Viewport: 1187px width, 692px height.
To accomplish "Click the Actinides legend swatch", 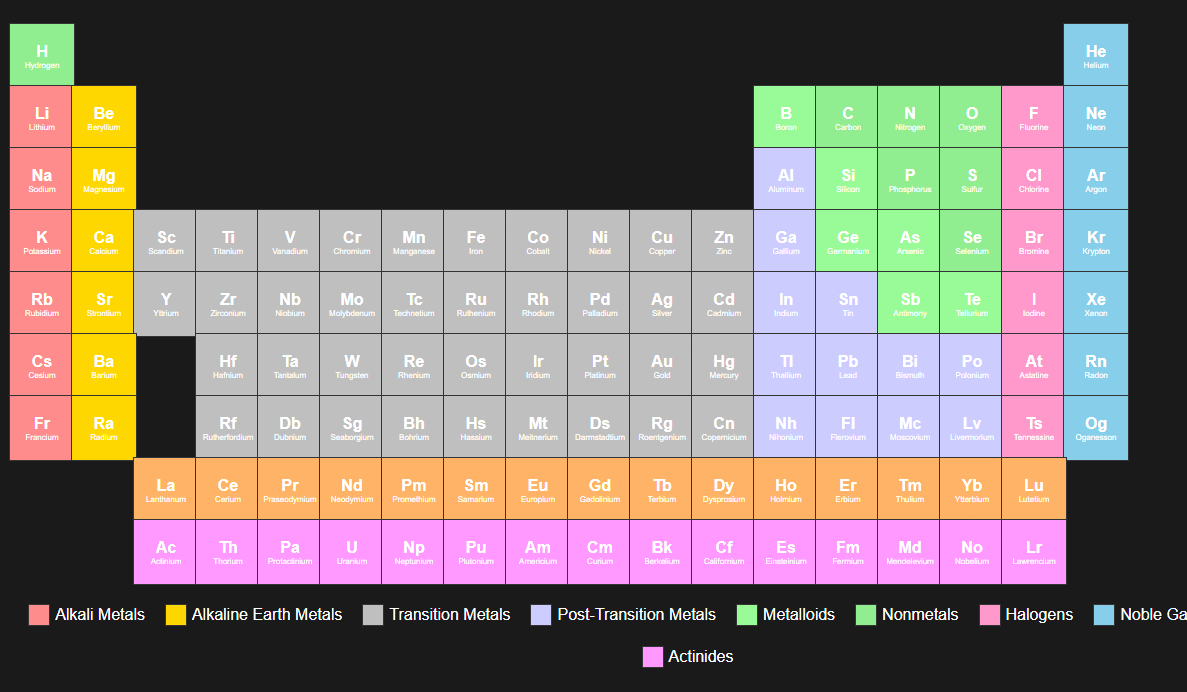I will click(x=653, y=656).
